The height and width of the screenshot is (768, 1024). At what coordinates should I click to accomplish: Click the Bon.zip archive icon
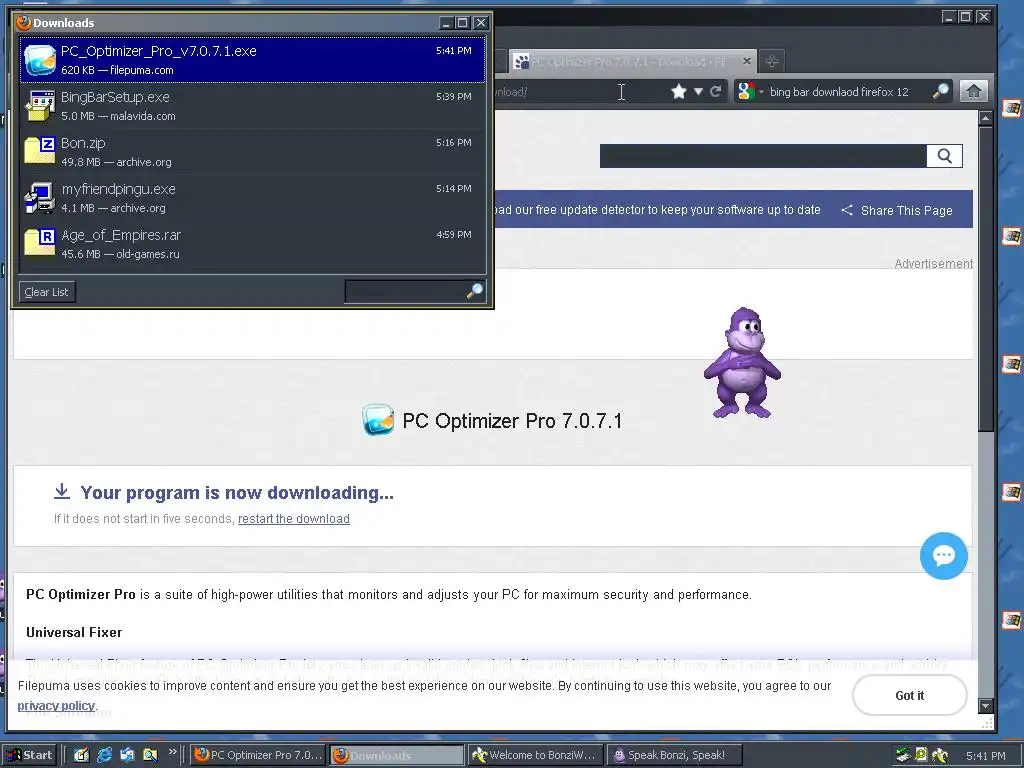pyautogui.click(x=40, y=150)
